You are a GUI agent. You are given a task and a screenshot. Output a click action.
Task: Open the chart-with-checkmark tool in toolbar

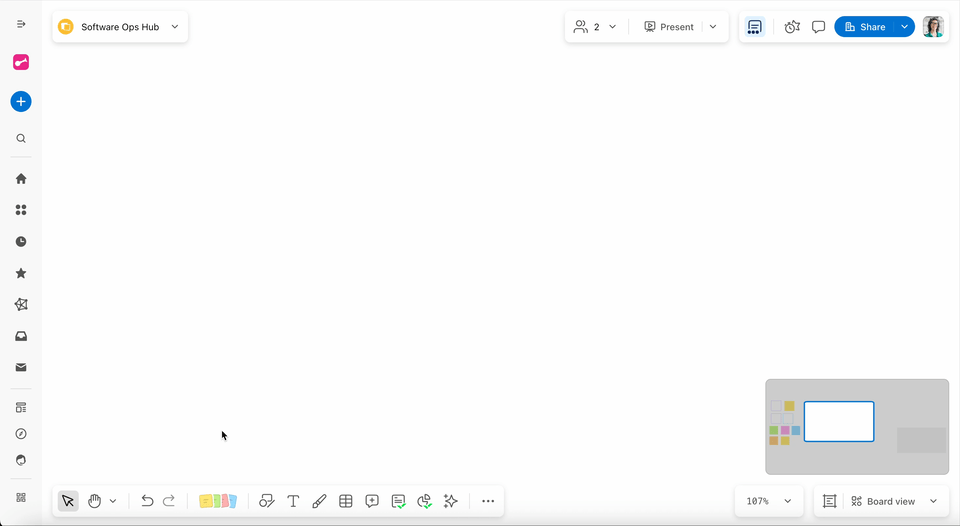(425, 502)
